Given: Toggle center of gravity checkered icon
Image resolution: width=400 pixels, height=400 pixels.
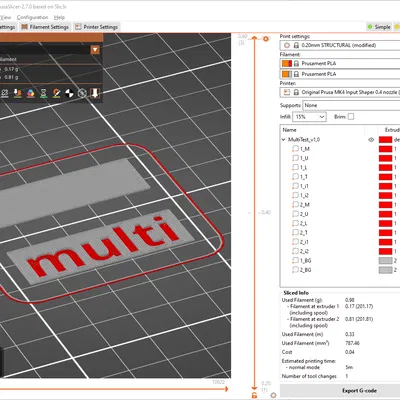Looking at the screenshot, I should click(69, 93).
